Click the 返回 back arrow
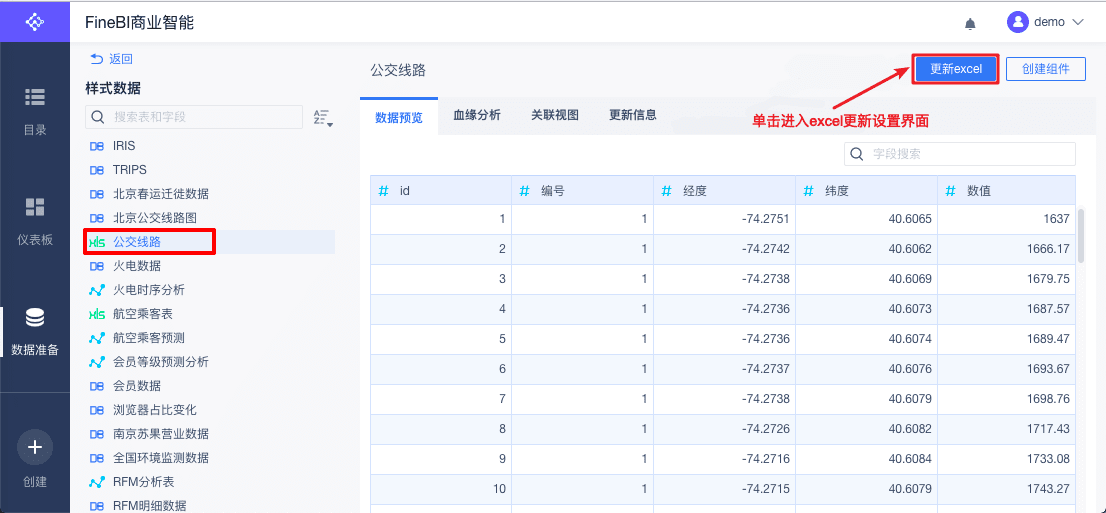Viewport: 1106px width, 513px height. 97,59
